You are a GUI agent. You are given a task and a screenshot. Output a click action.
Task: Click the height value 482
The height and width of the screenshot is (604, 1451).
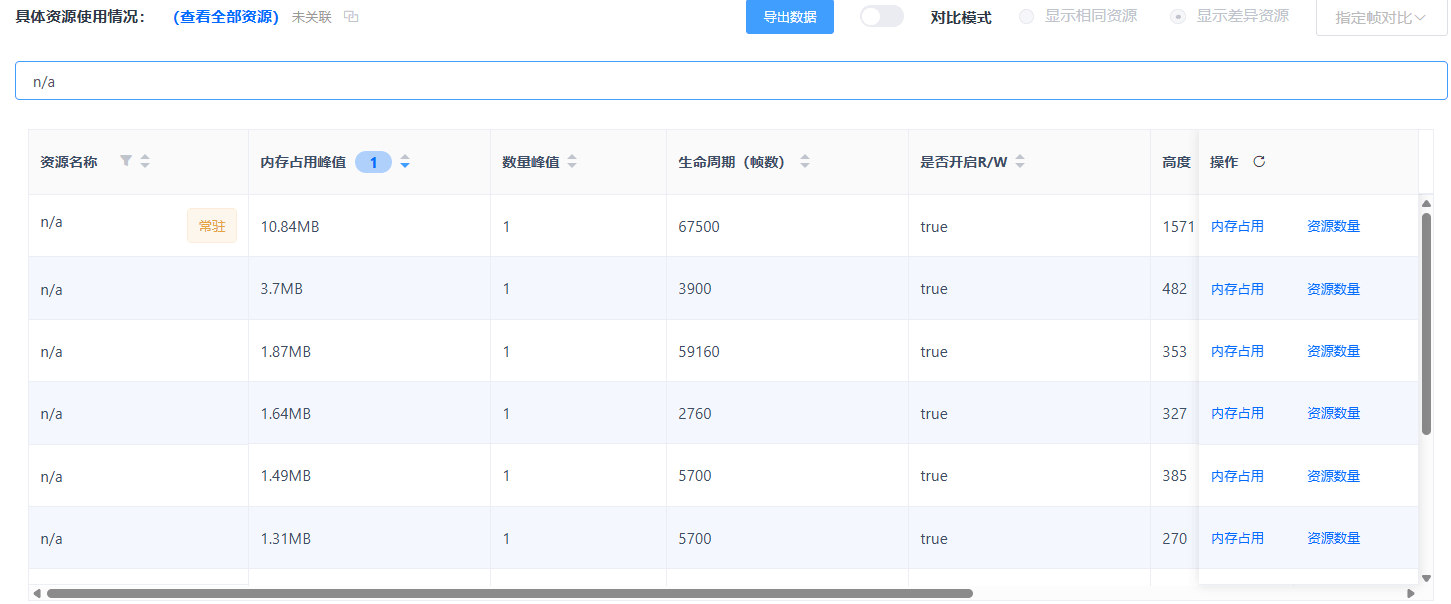1175,289
